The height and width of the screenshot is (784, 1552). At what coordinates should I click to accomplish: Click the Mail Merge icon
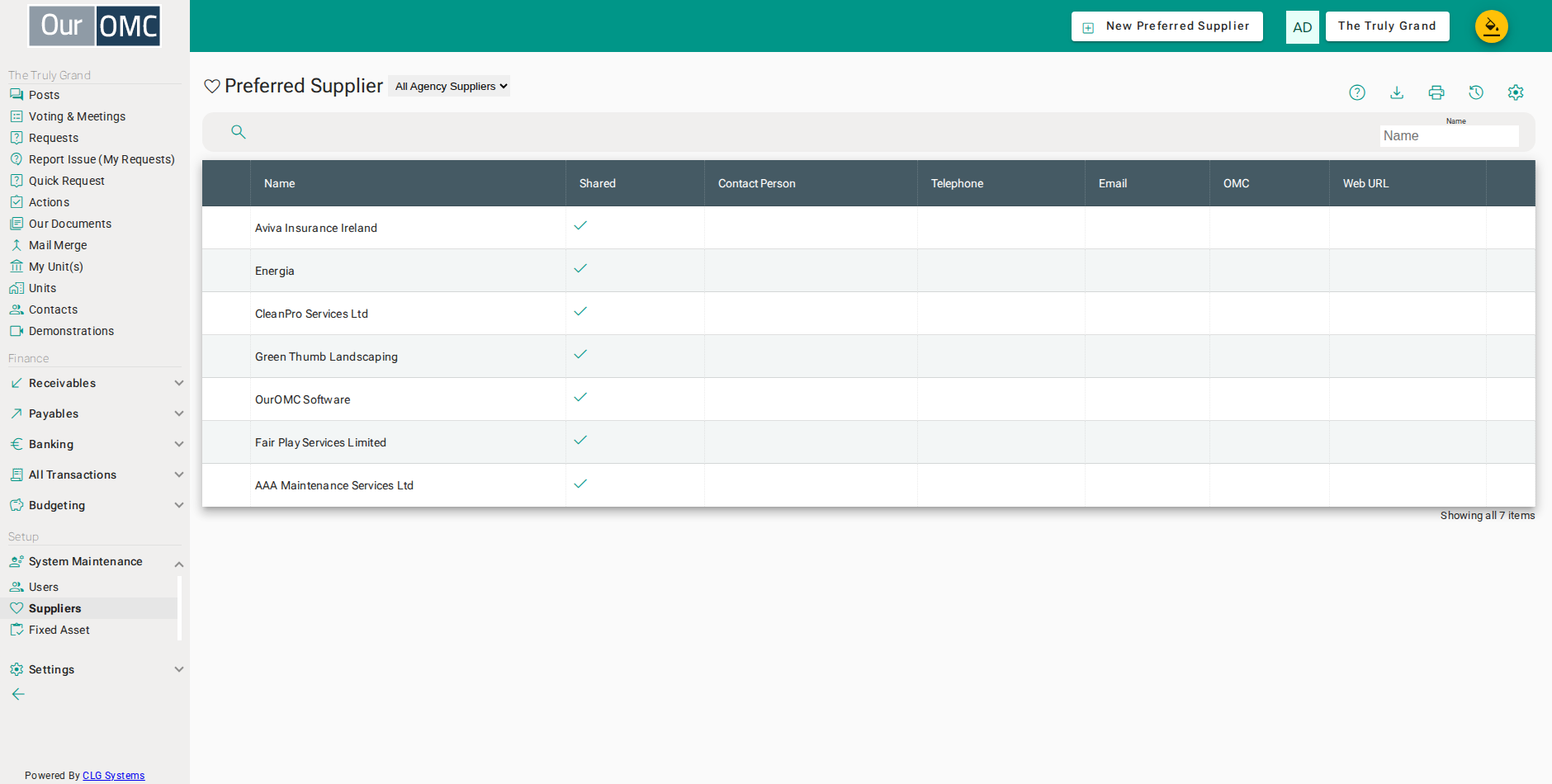point(17,245)
